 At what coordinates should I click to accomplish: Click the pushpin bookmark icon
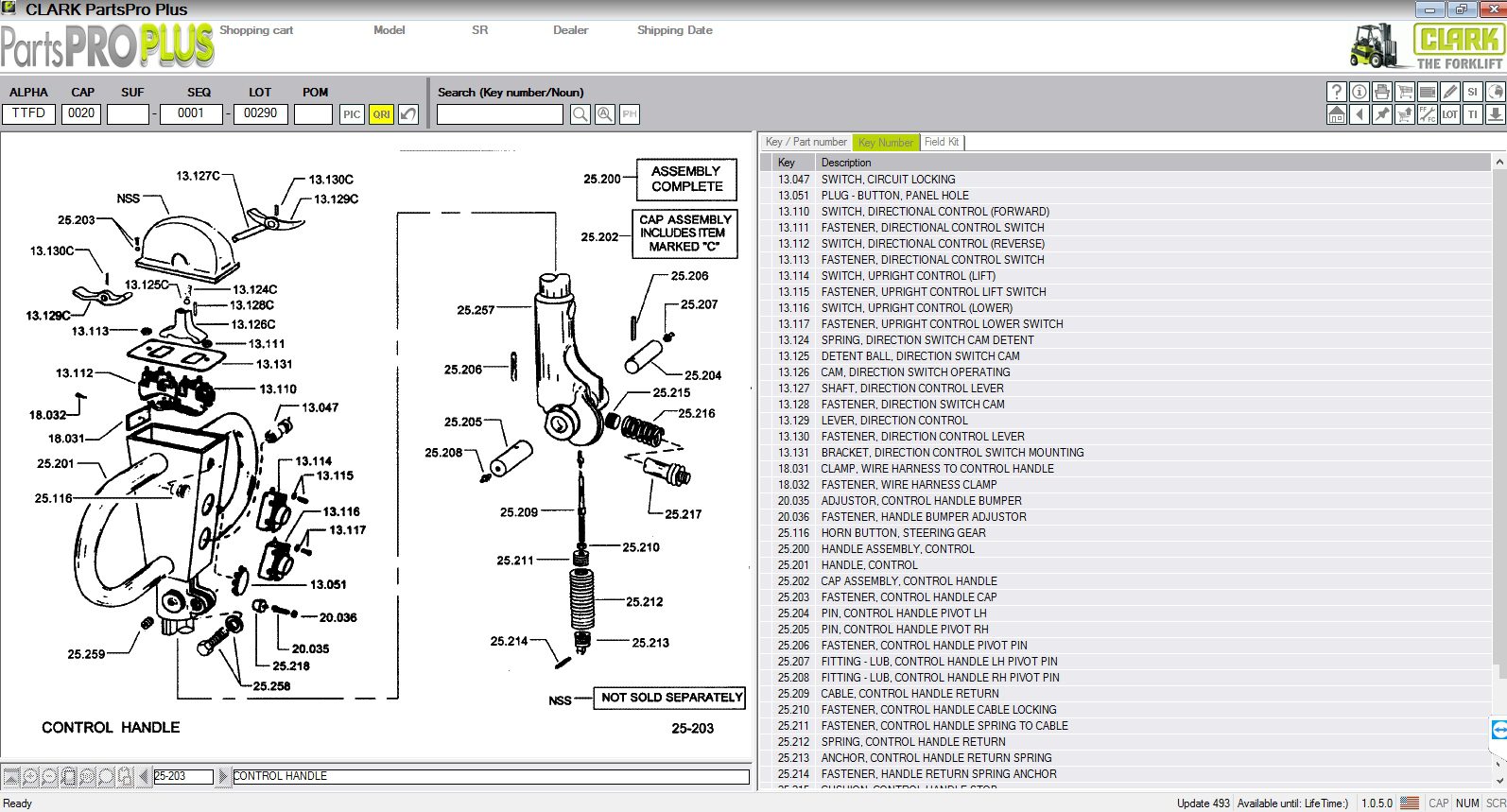[1381, 114]
